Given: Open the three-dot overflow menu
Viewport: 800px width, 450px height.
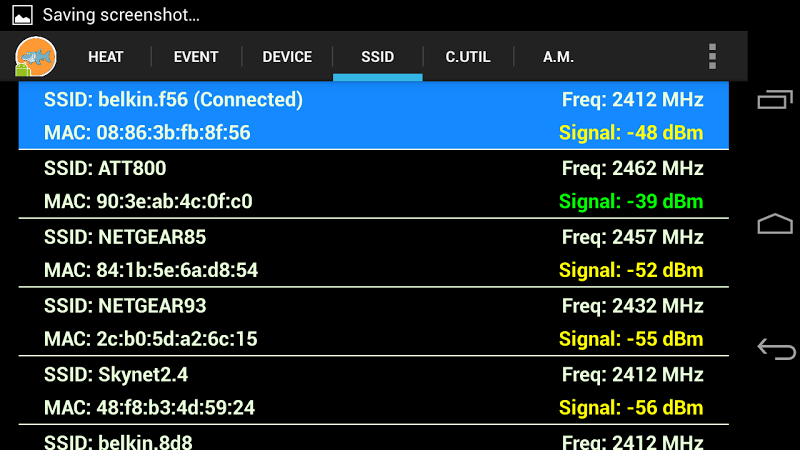Looking at the screenshot, I should [x=712, y=57].
